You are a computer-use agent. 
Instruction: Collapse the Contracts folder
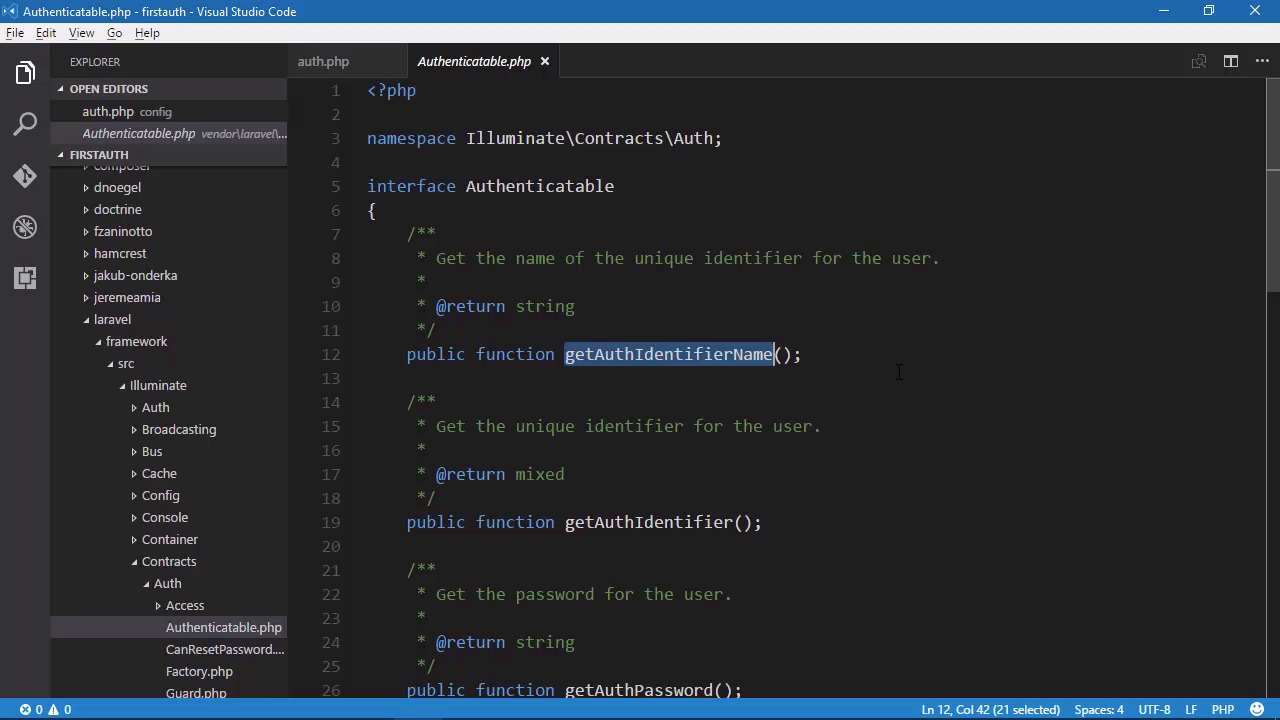[168, 561]
